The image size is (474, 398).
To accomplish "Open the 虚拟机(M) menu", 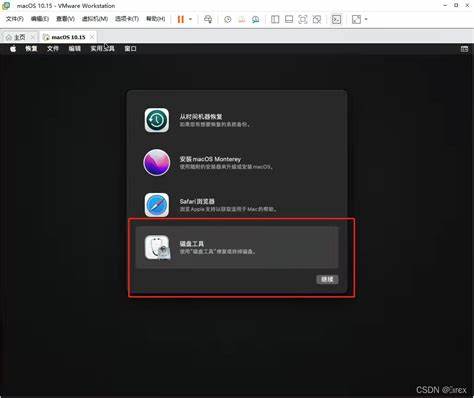I will pos(95,19).
